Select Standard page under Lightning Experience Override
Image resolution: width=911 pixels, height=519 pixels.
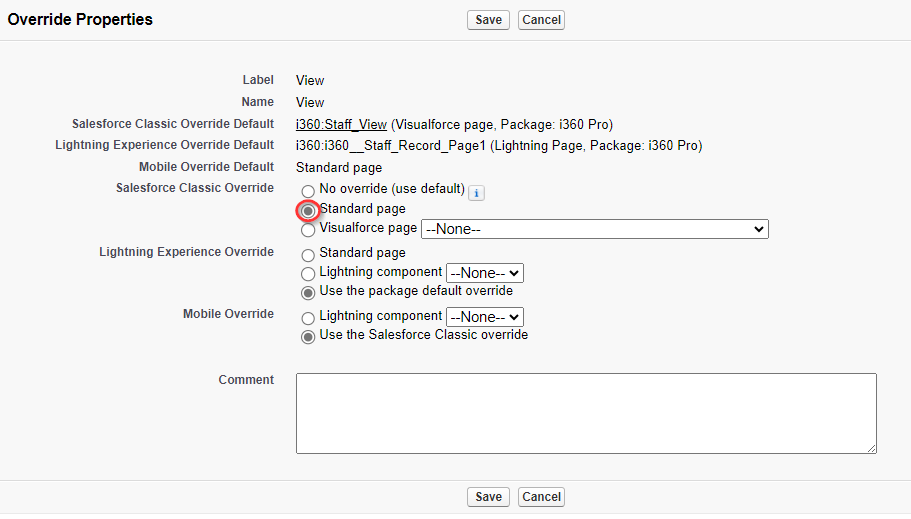point(308,255)
